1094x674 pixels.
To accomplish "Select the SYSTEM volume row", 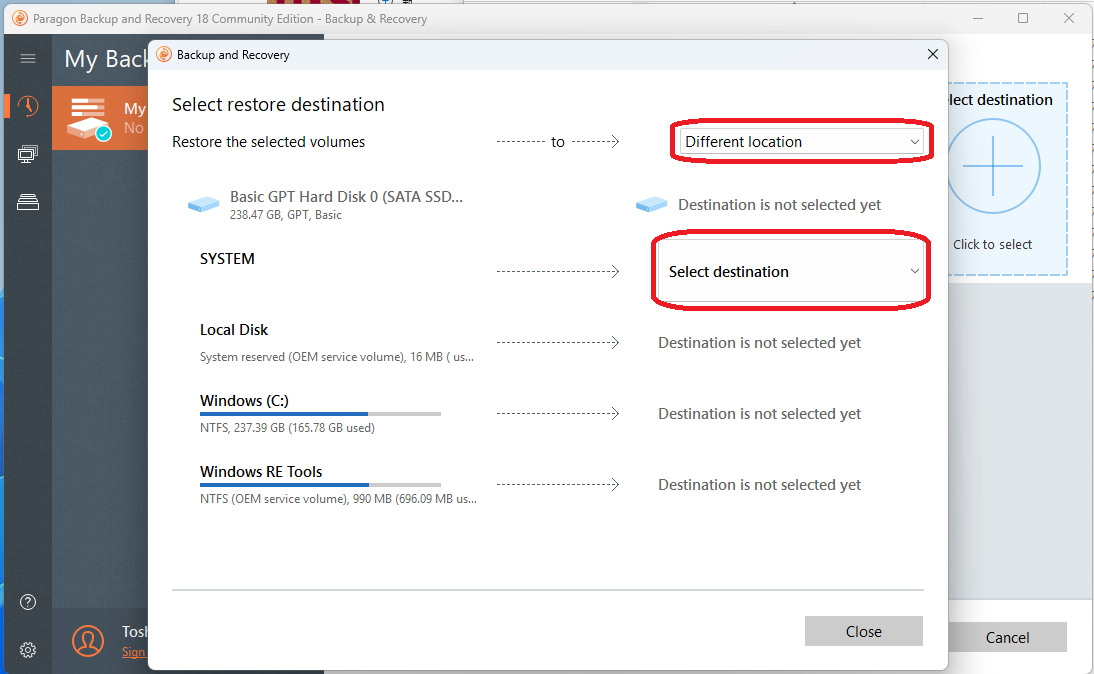I will tap(227, 259).
